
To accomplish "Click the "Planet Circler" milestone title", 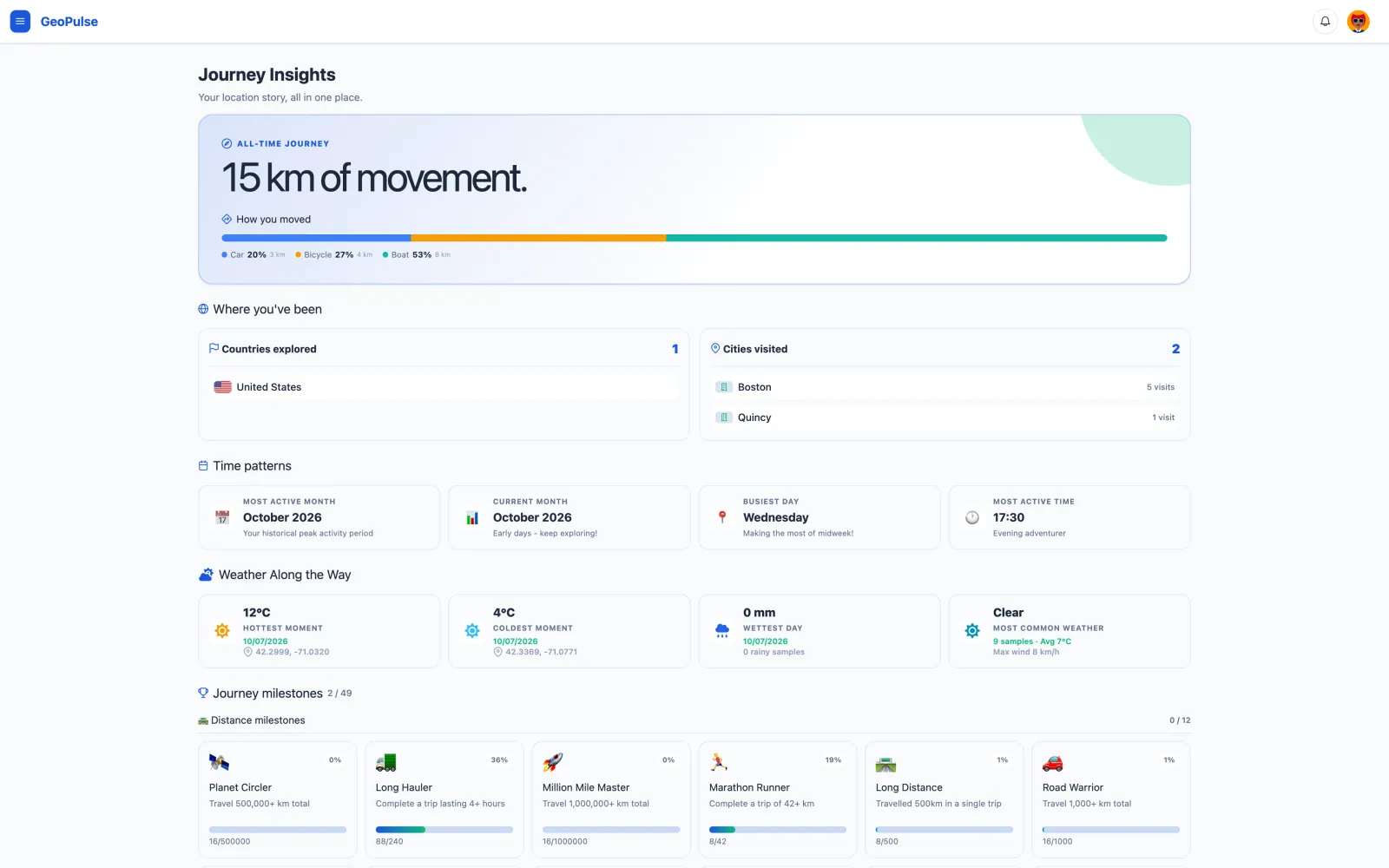I will coord(240,787).
